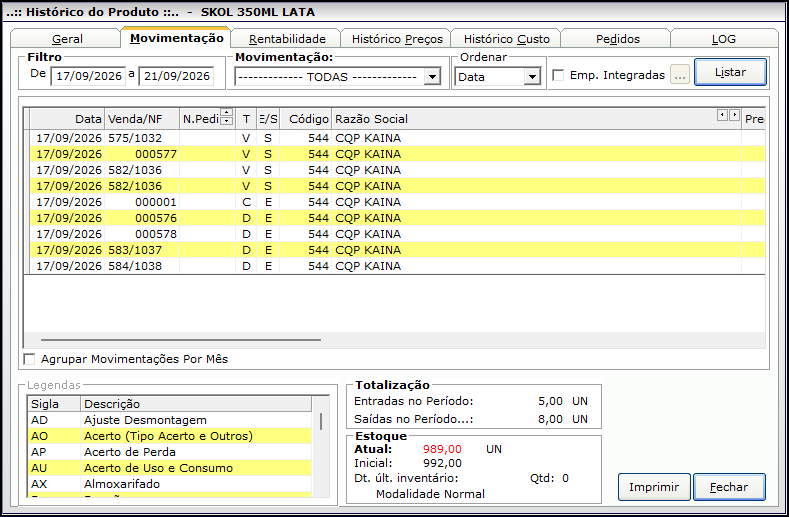The width and height of the screenshot is (789, 517).
Task: Click the small down arrow on N.Pedi column
Action: pyautogui.click(x=227, y=121)
